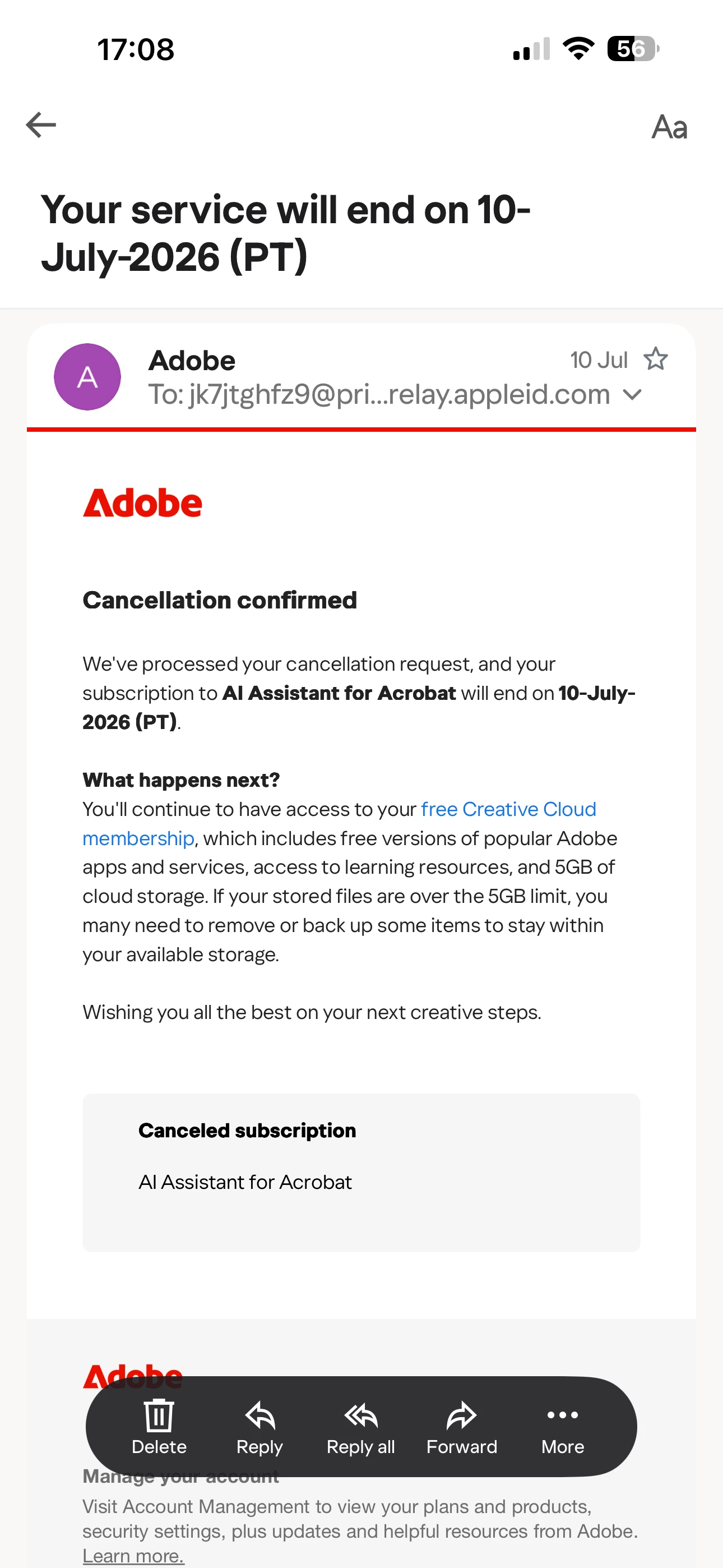Screen dimensions: 723x1568
Task: Follow the Learn more link
Action: [x=133, y=1555]
